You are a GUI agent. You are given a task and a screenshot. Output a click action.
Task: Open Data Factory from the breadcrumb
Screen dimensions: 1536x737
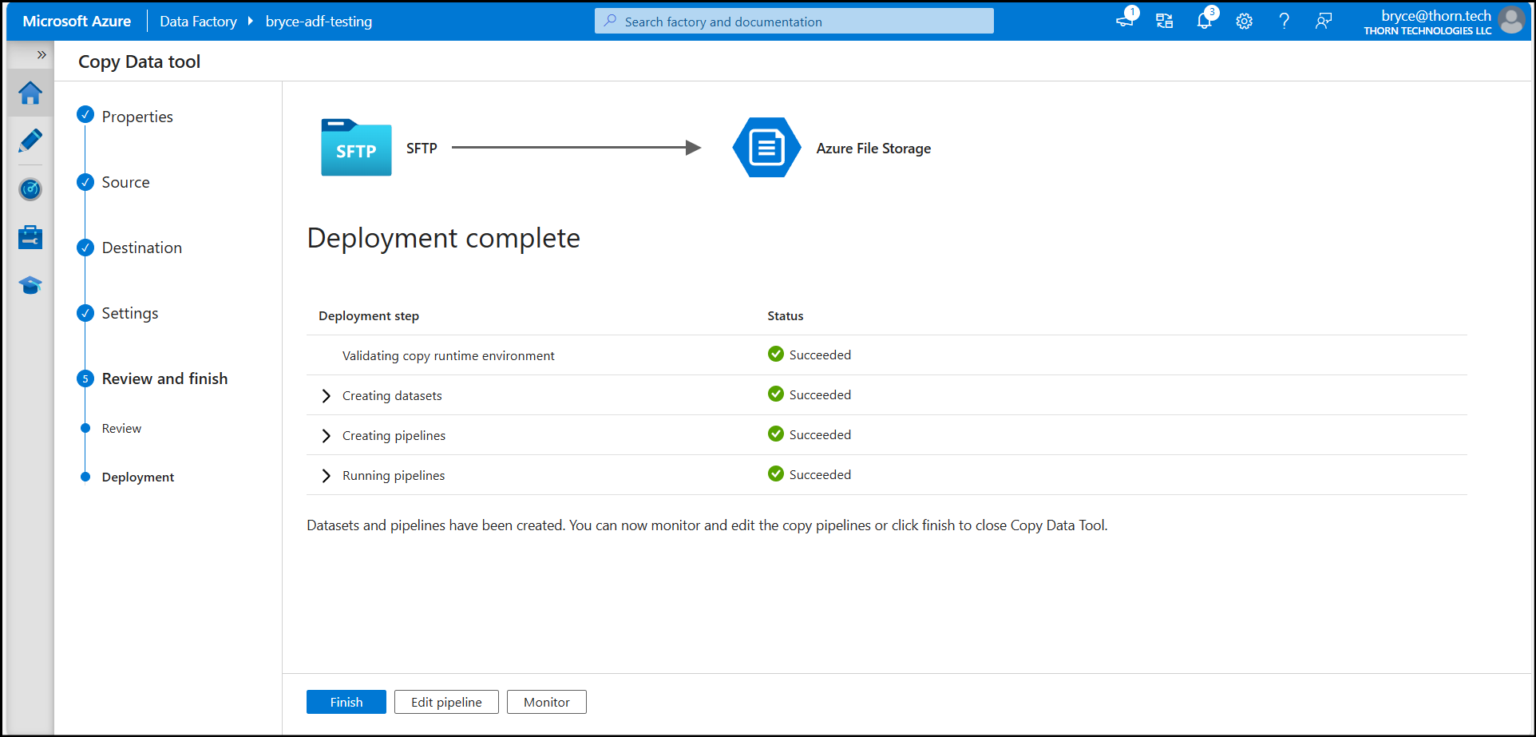tap(197, 21)
